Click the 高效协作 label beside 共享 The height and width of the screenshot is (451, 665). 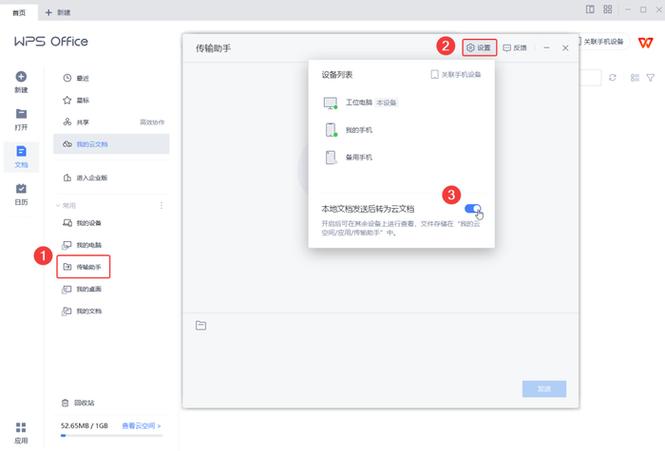click(152, 122)
